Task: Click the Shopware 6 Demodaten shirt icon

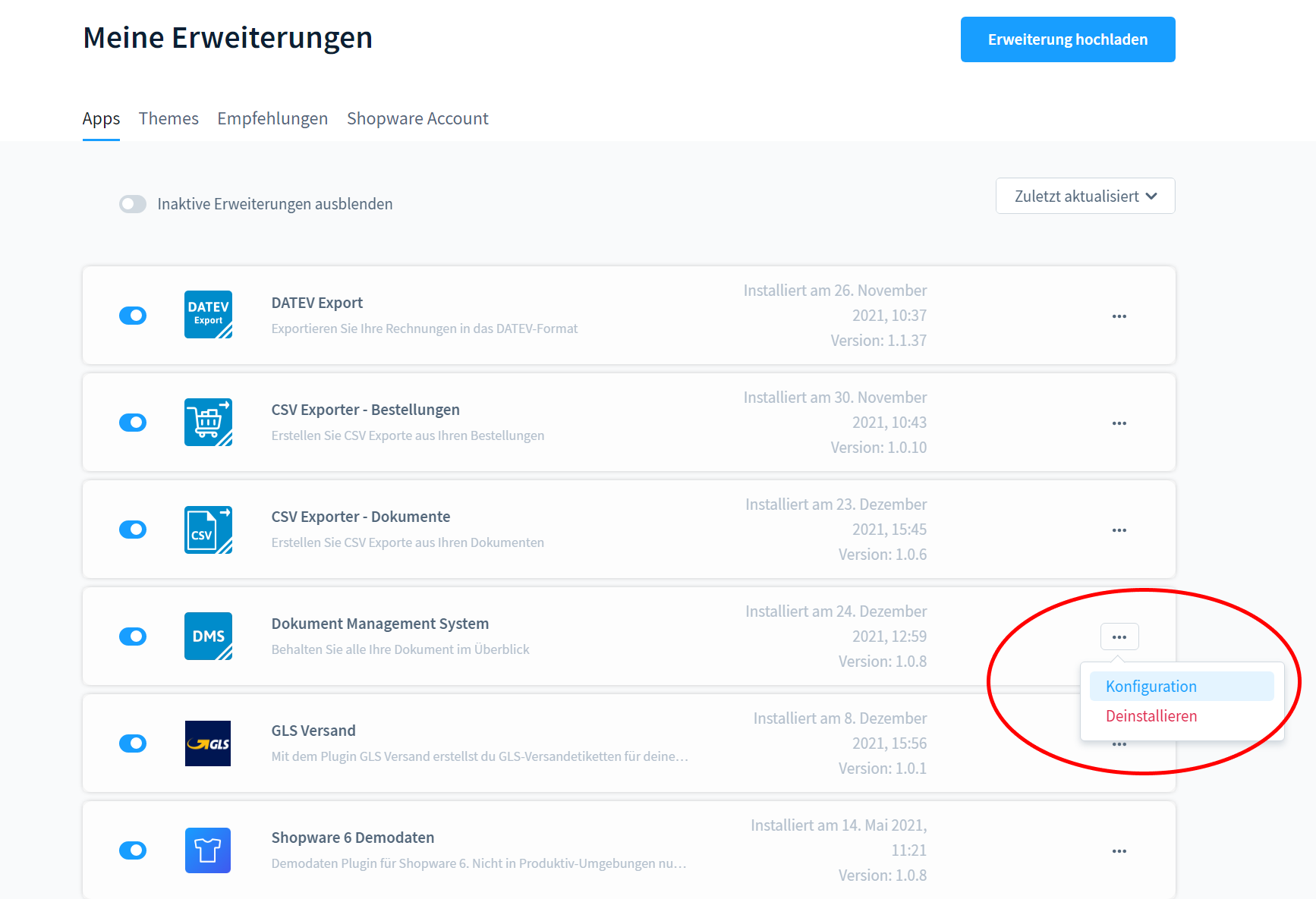Action: click(208, 850)
